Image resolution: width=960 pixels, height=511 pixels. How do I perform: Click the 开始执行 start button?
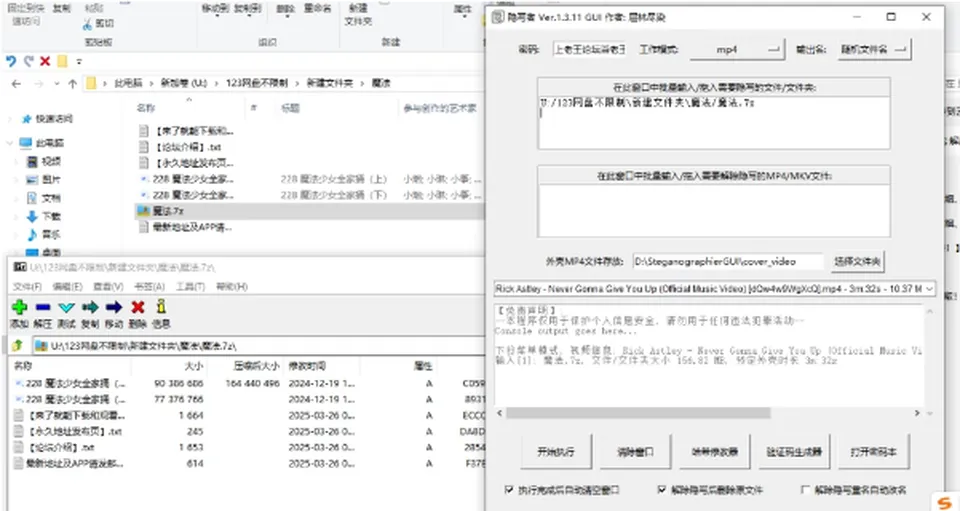point(556,452)
